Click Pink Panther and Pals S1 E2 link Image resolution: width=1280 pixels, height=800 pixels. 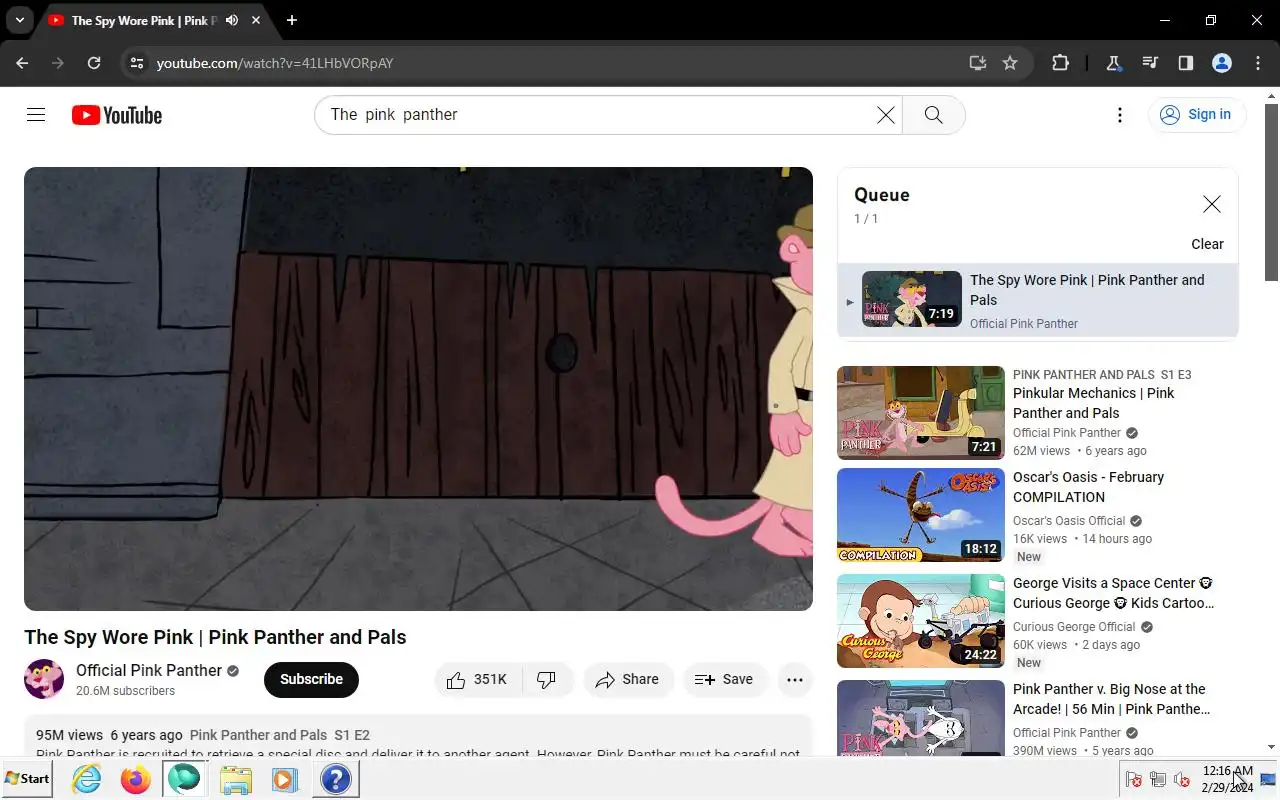pos(280,735)
